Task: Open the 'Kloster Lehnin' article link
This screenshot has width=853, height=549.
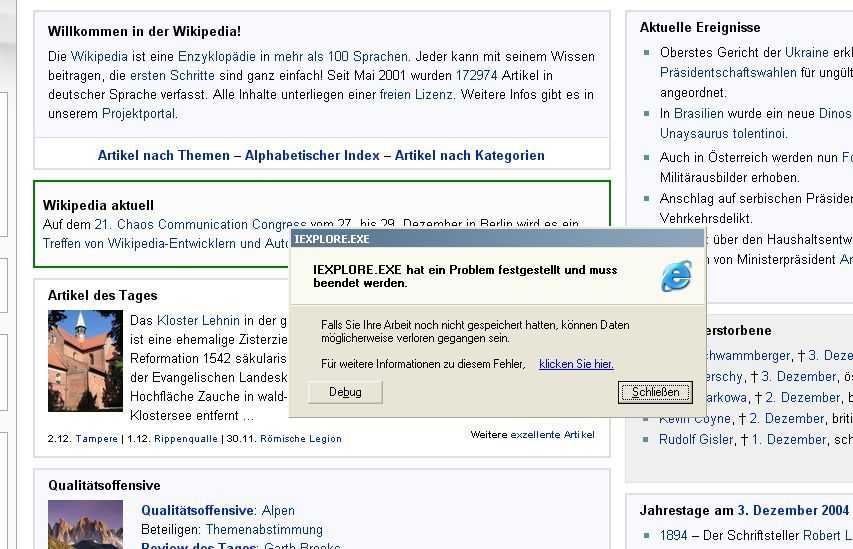Action: tap(198, 320)
